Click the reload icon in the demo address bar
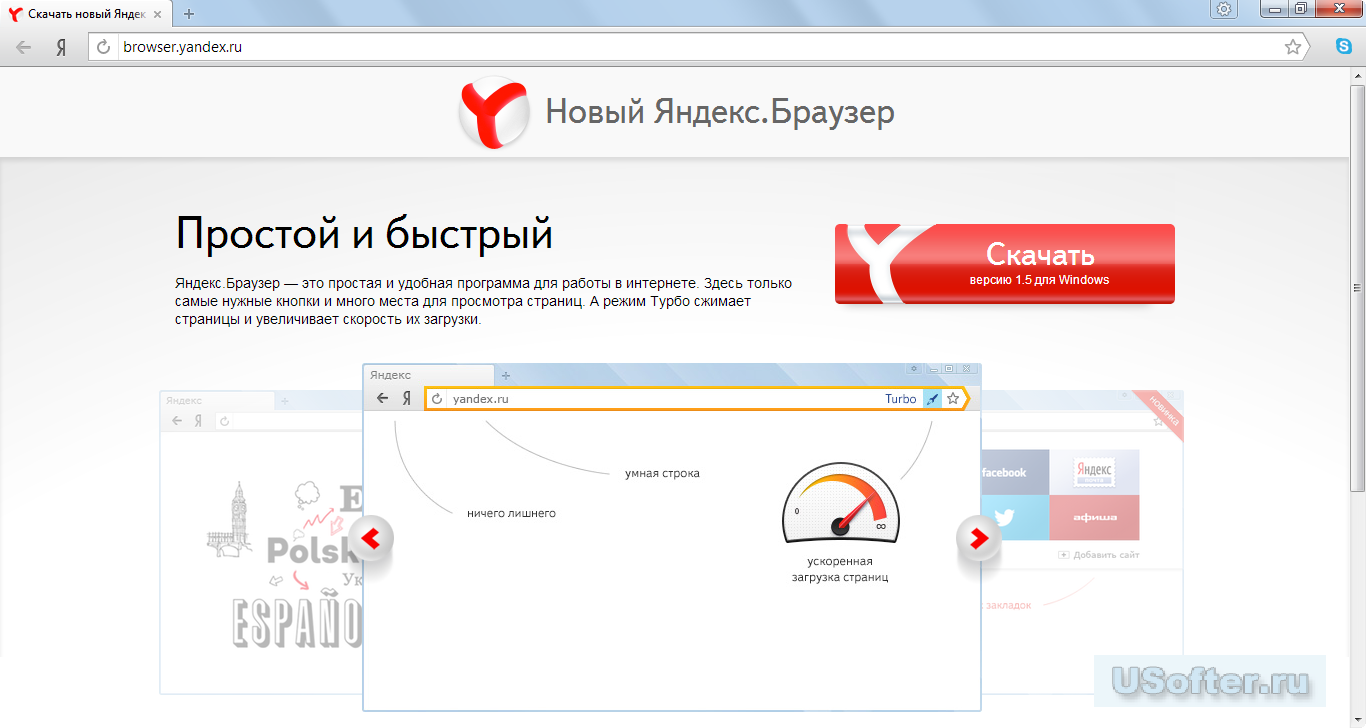The height and width of the screenshot is (728, 1366). [436, 399]
